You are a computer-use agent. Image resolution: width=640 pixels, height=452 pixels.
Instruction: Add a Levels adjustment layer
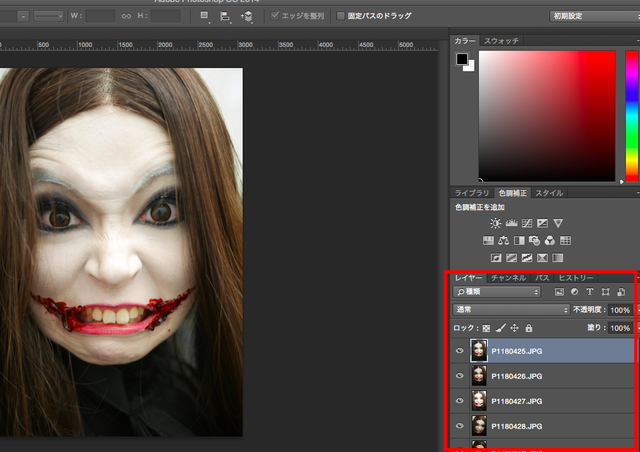click(x=511, y=223)
